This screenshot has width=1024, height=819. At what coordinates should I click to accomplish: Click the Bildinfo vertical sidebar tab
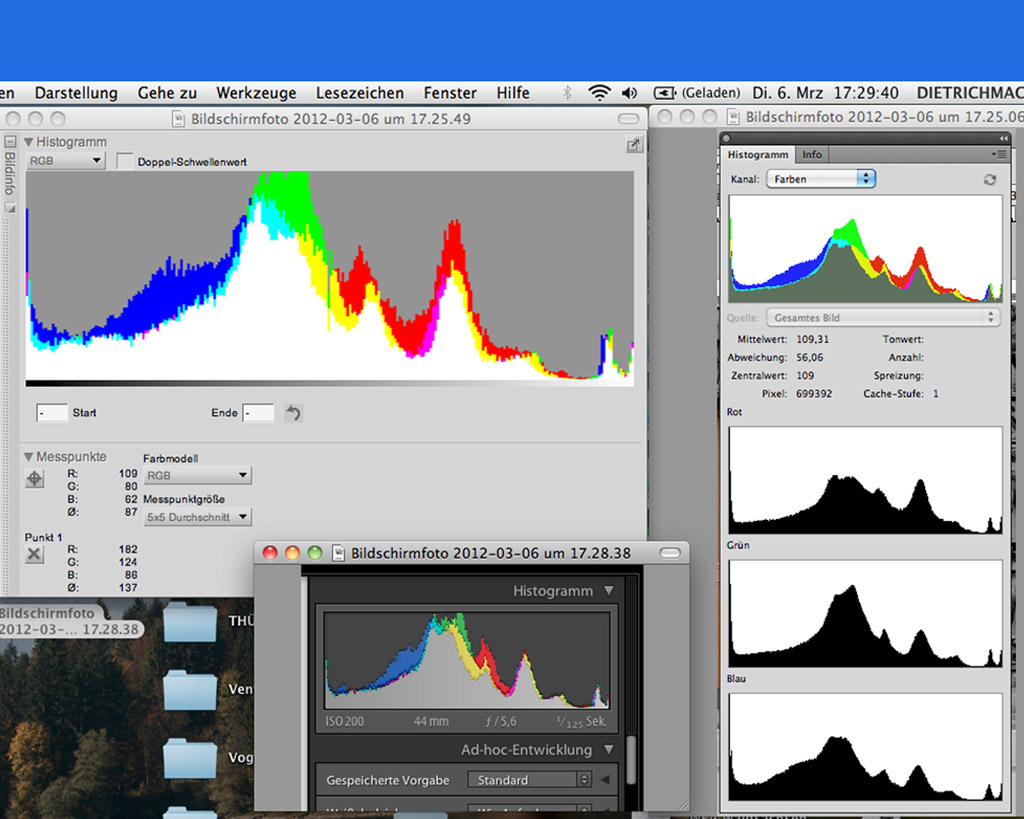[x=10, y=173]
